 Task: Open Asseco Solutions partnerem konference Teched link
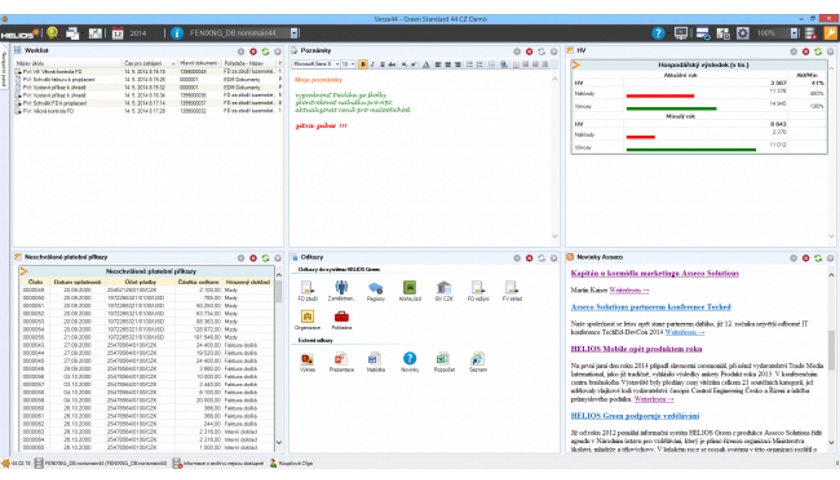coord(650,307)
